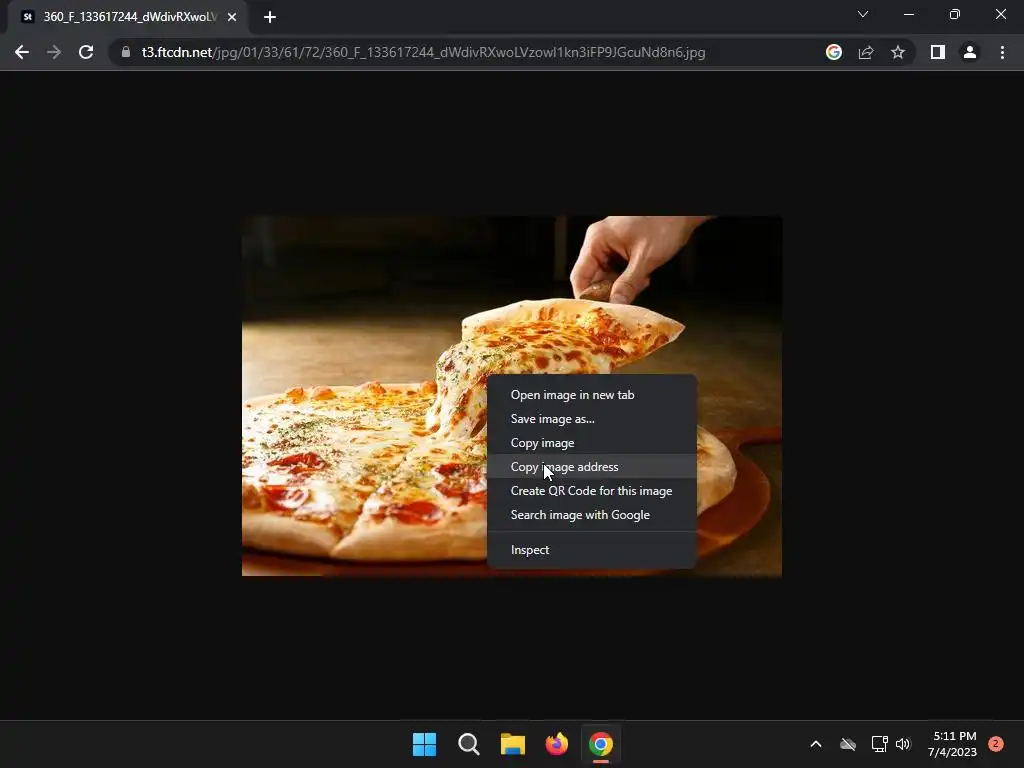Select the 360_F_133617244 browser tab
Image resolution: width=1024 pixels, height=768 pixels.
[128, 18]
